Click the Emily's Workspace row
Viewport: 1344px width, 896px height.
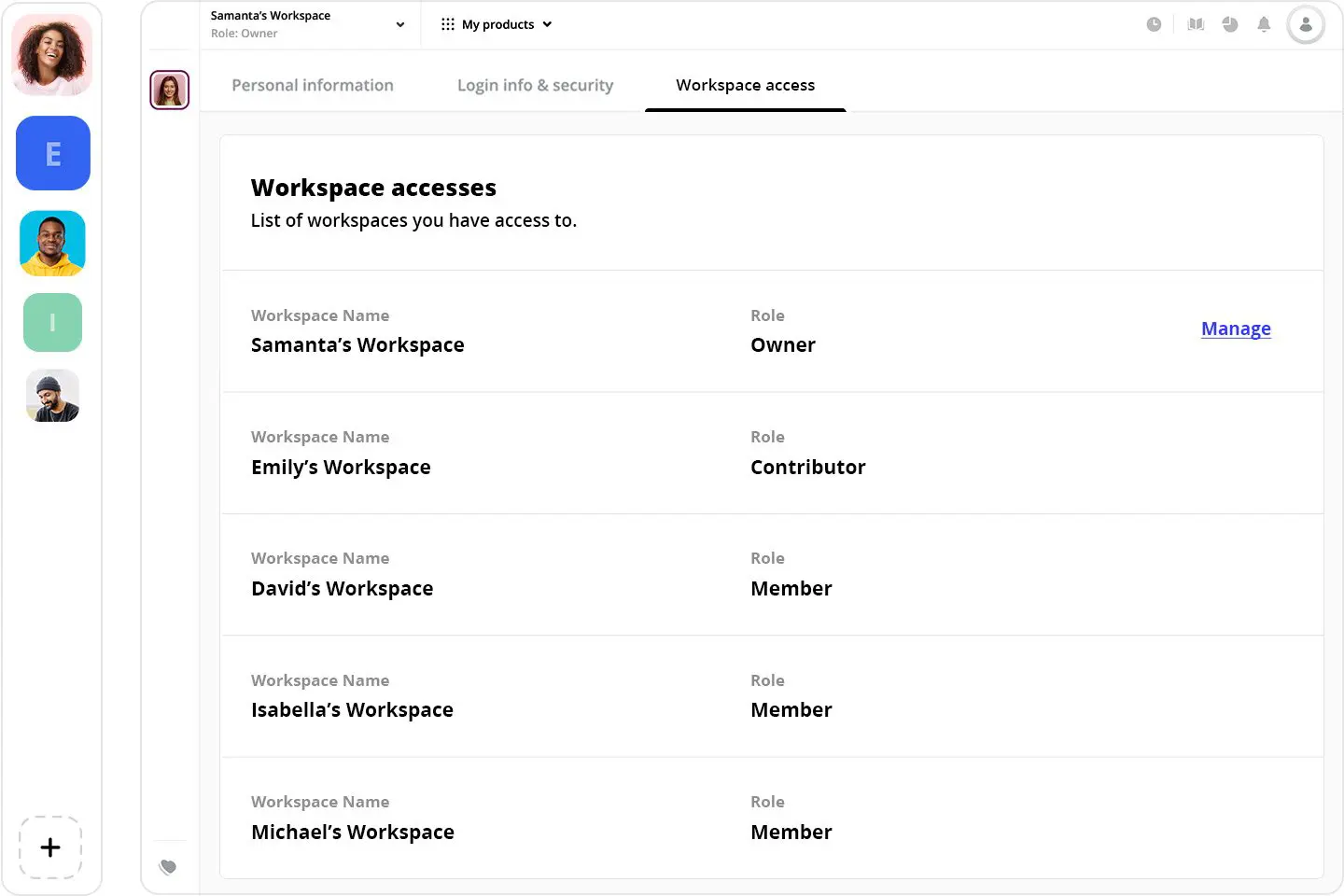771,454
